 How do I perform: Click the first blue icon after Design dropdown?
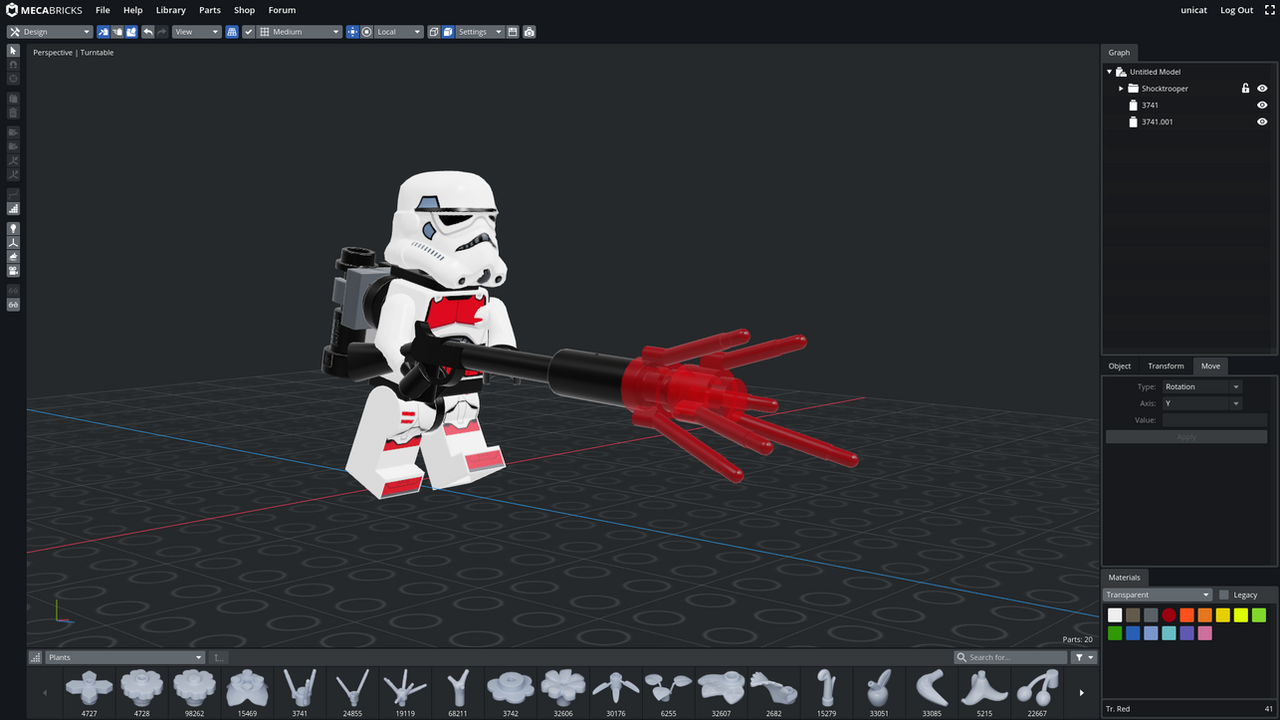(x=103, y=32)
